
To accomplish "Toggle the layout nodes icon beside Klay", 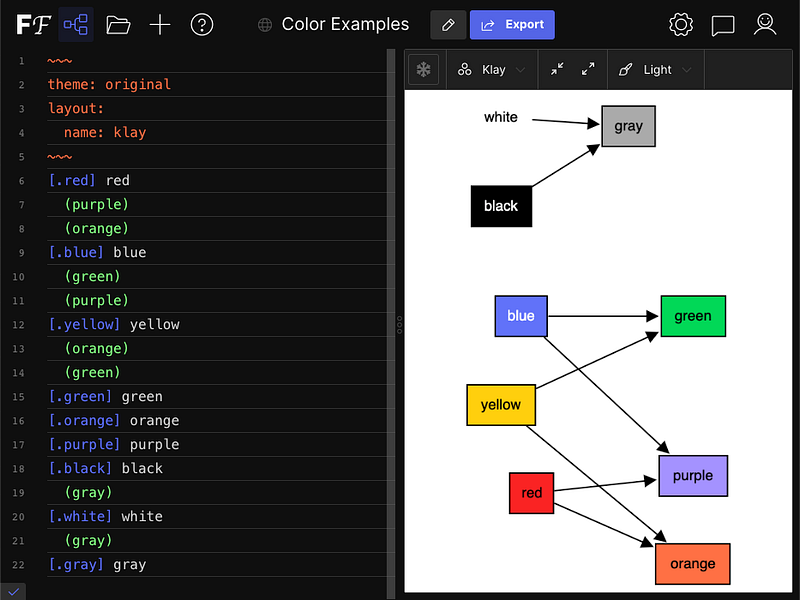I will click(x=463, y=69).
